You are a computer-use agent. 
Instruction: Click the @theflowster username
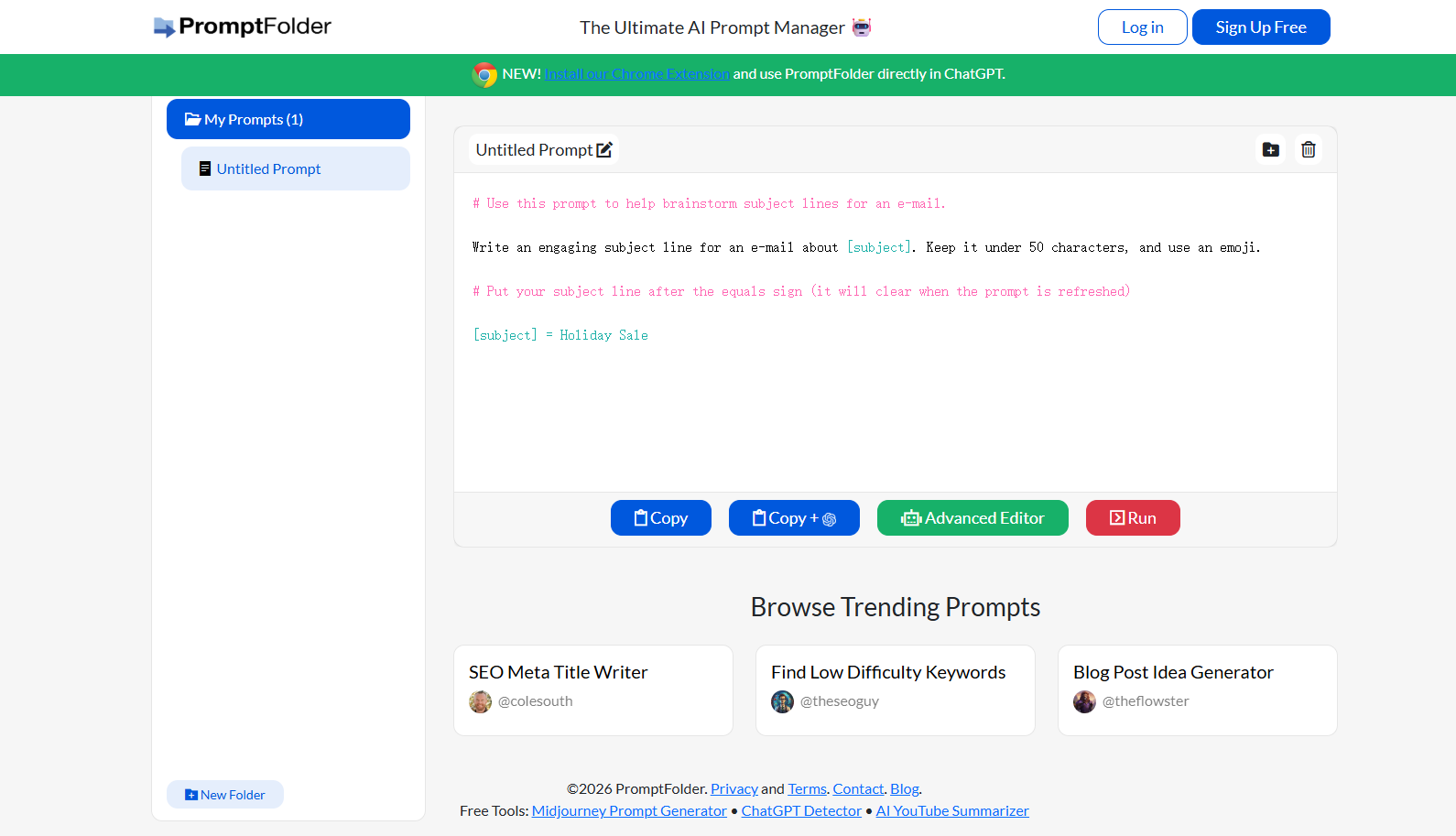pos(1146,701)
